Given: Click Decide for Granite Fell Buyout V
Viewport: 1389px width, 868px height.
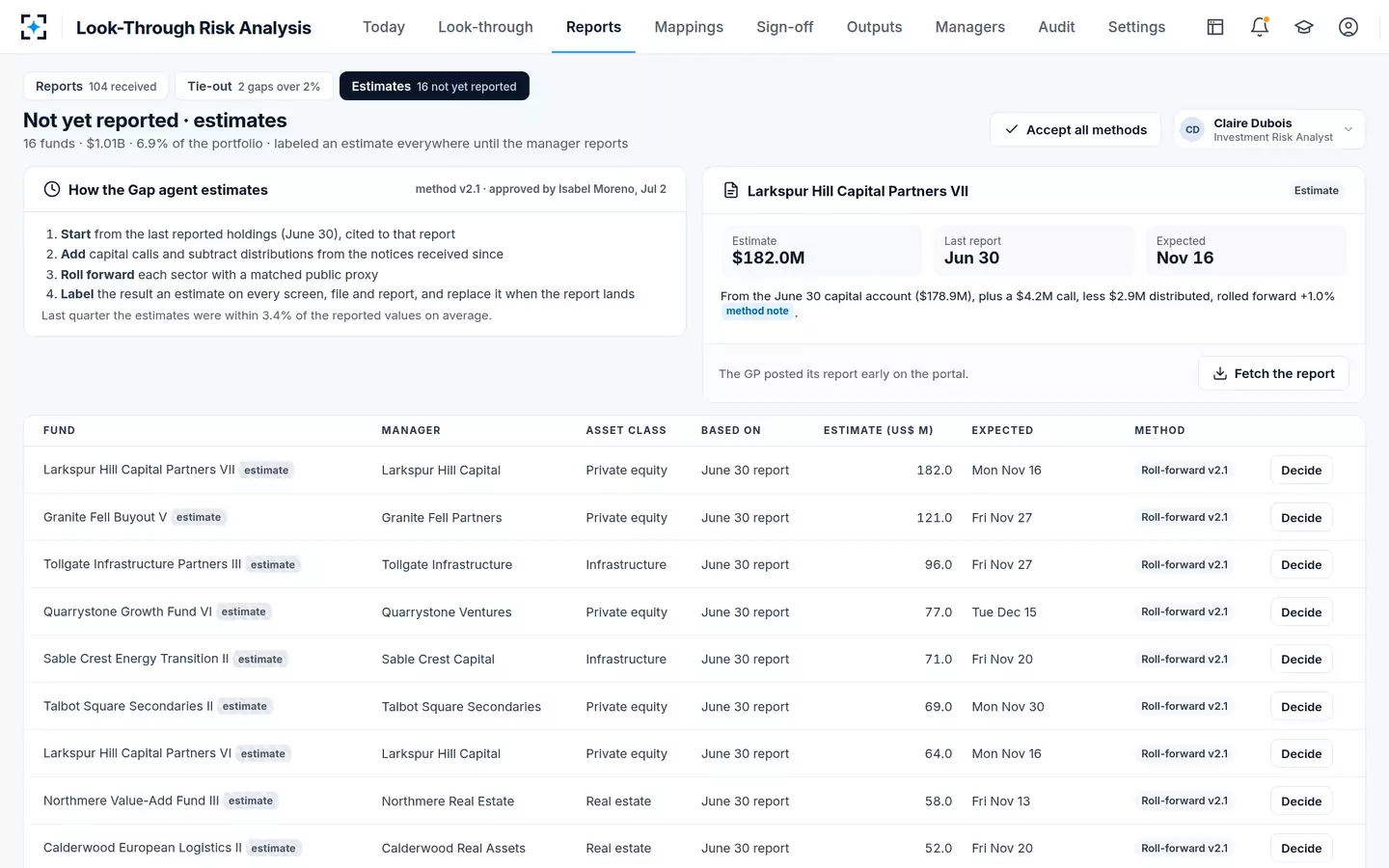Looking at the screenshot, I should coord(1301,517).
